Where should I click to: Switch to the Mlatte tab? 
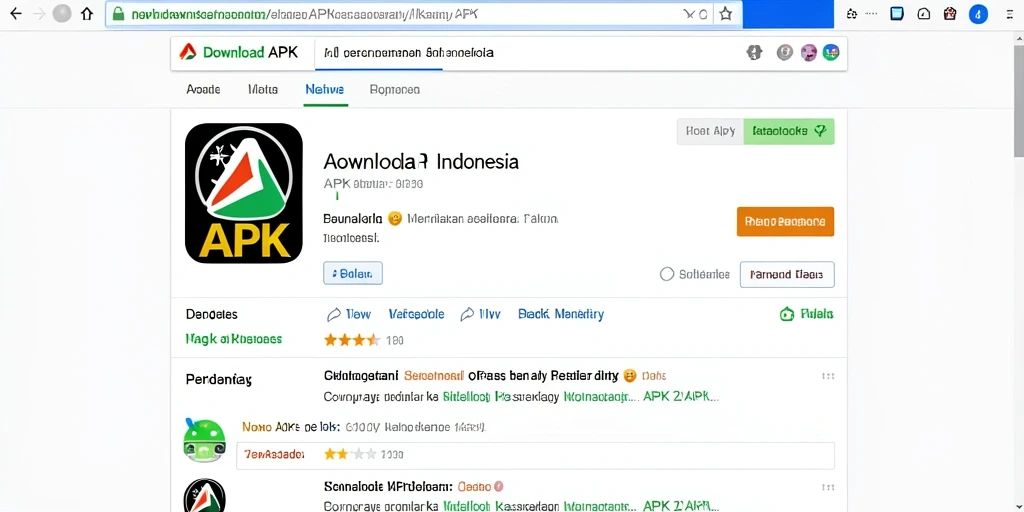[x=263, y=90]
